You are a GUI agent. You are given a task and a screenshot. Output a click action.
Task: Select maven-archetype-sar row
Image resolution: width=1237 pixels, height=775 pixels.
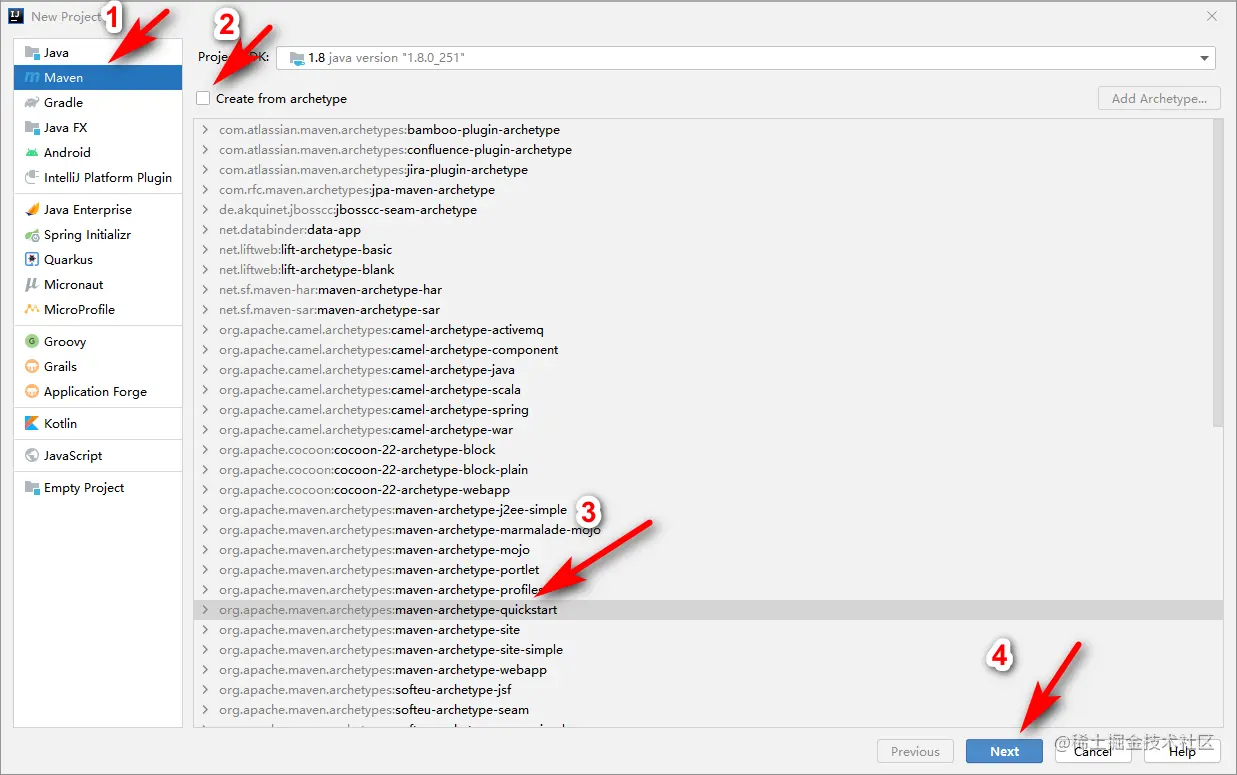[x=702, y=310]
